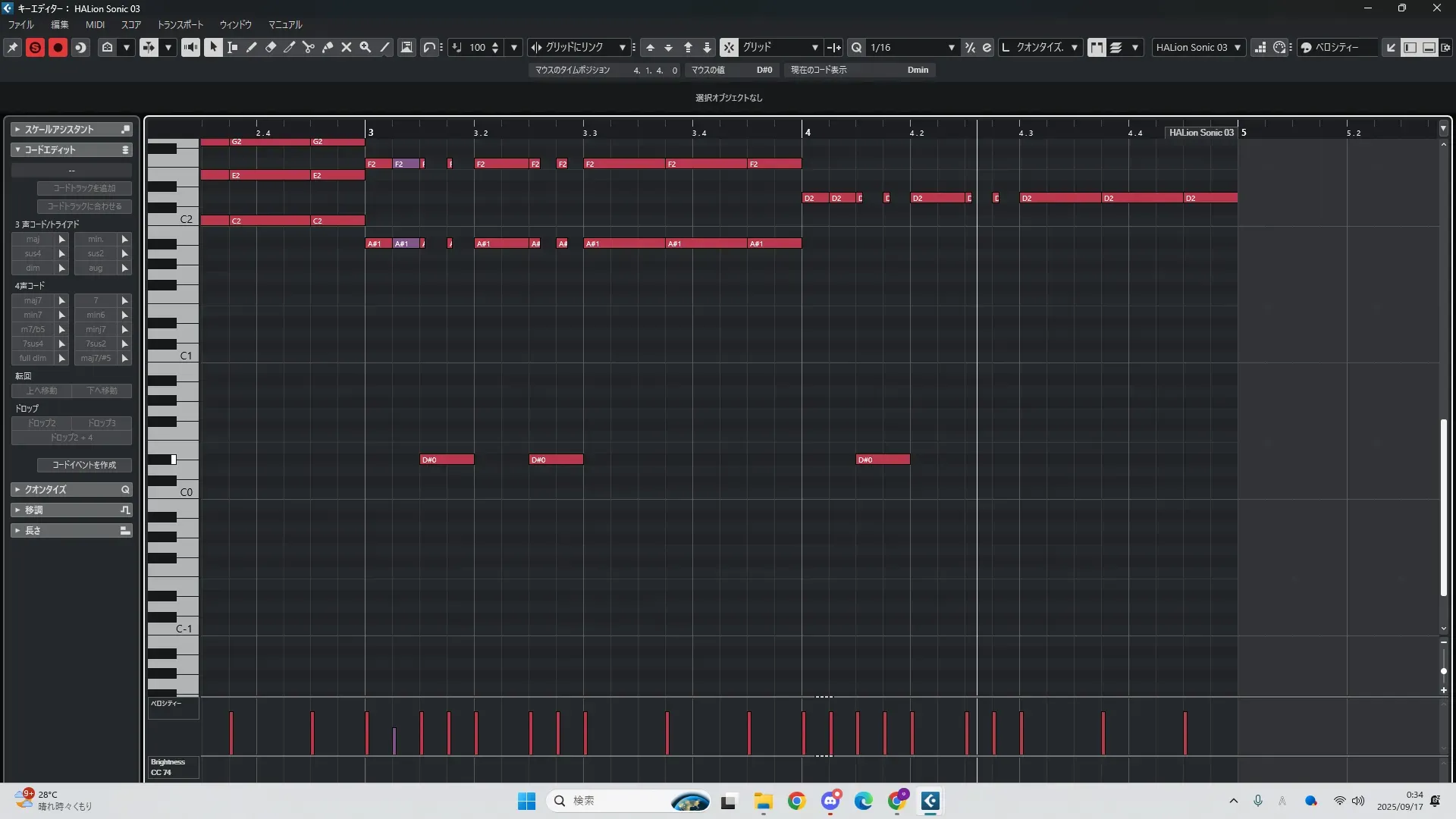Select the Zoom magnifier tool

[366, 47]
